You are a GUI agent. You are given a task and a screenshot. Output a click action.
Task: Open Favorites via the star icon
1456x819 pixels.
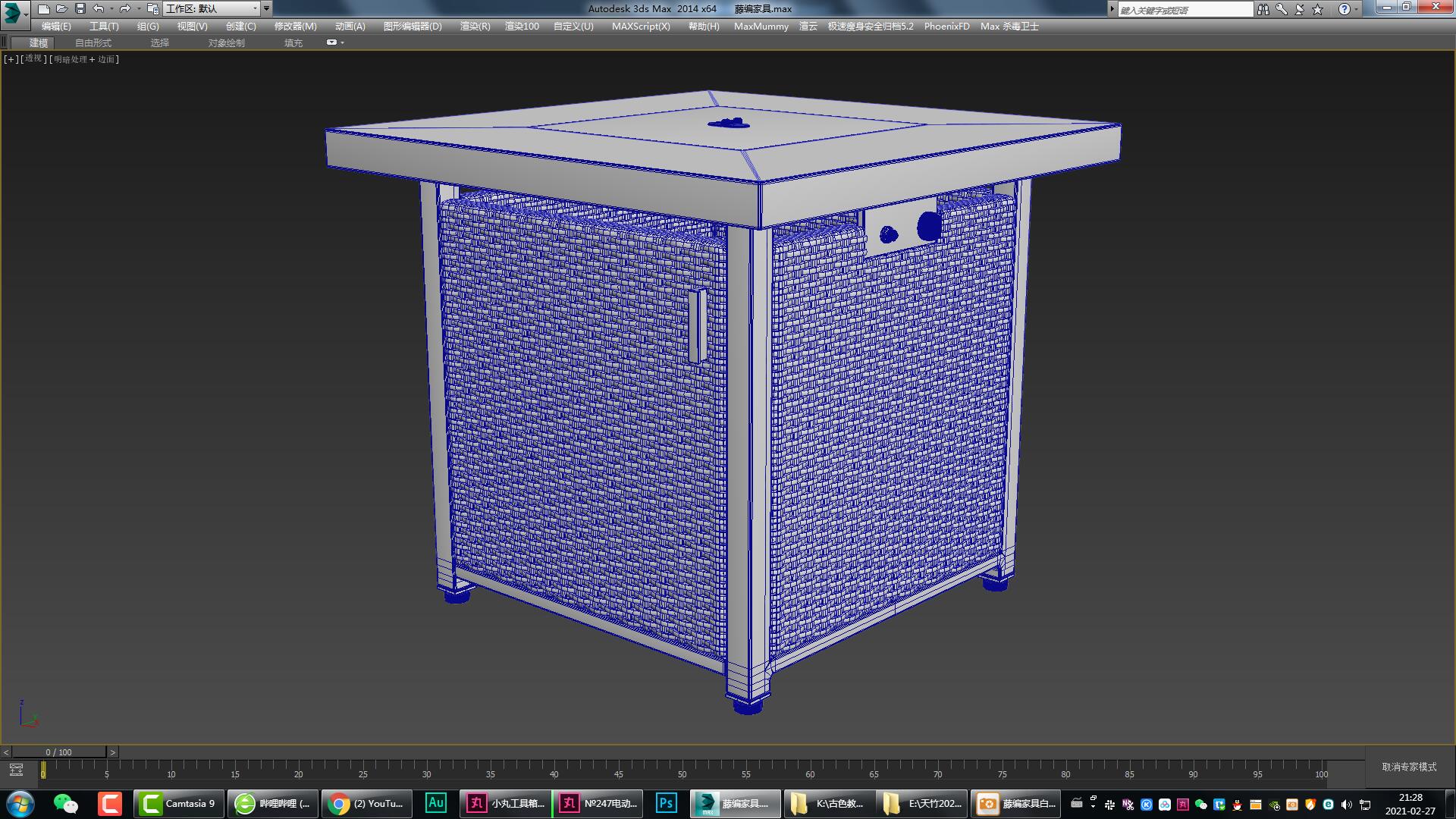coord(1317,8)
